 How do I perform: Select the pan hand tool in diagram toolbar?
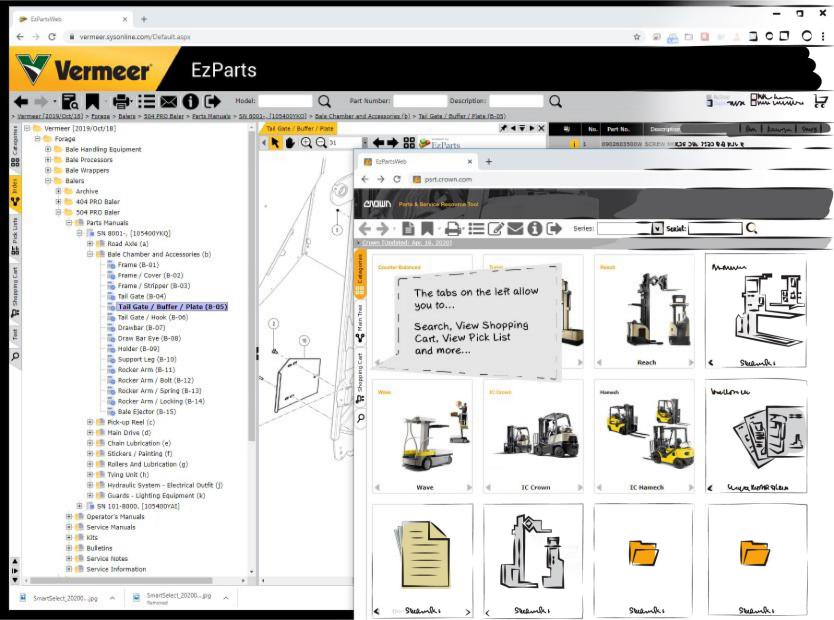click(x=290, y=143)
